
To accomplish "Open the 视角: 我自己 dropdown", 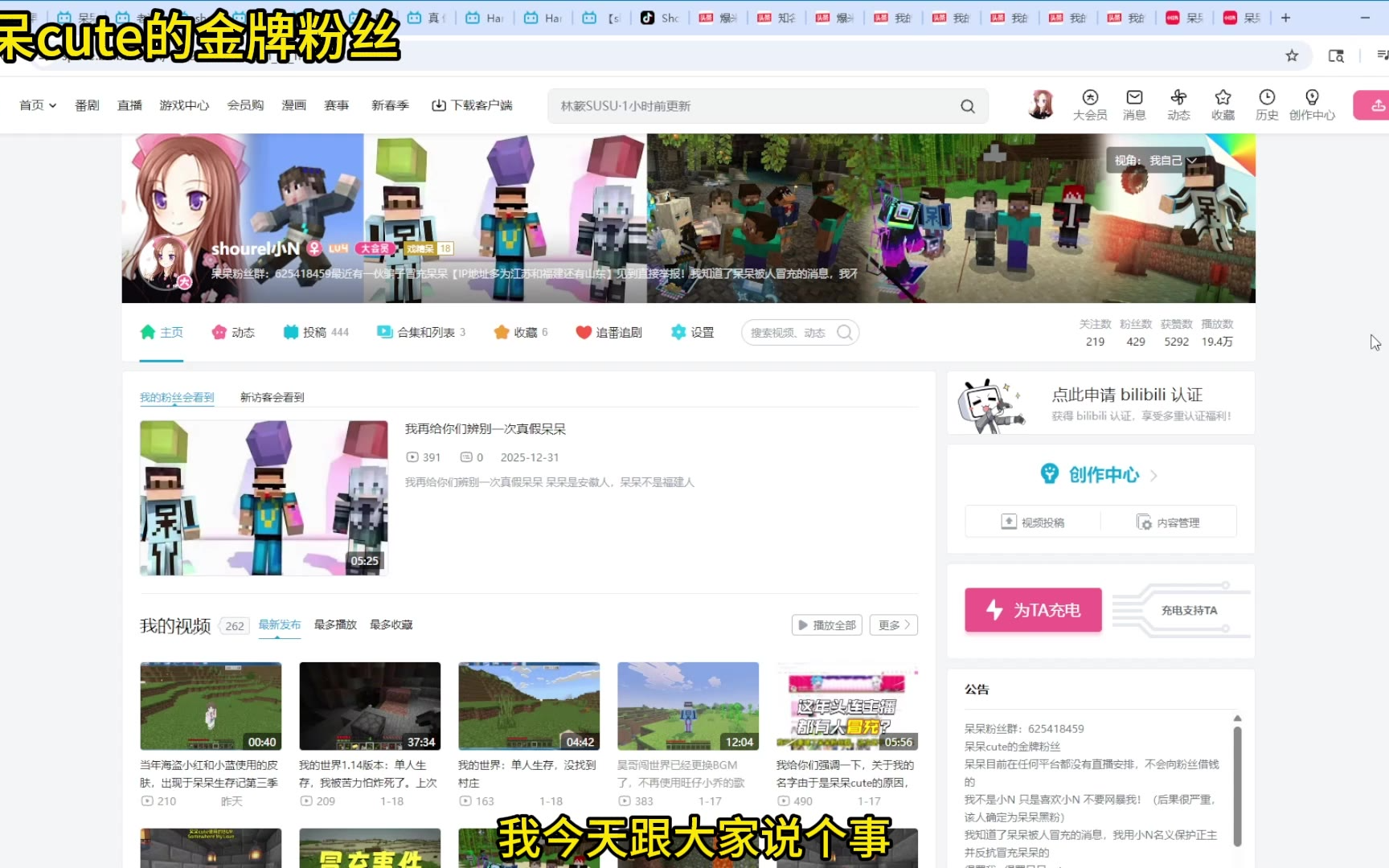I will 1156,161.
